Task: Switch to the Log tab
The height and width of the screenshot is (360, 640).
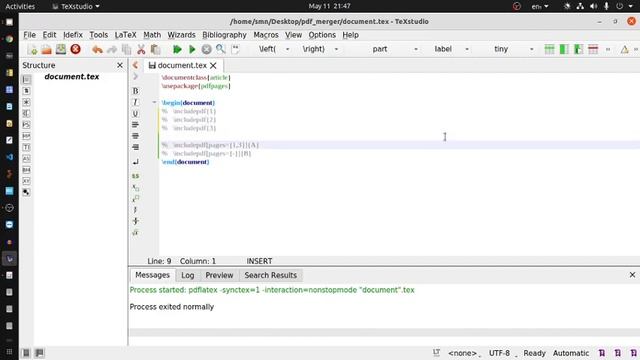Action: 188,276
